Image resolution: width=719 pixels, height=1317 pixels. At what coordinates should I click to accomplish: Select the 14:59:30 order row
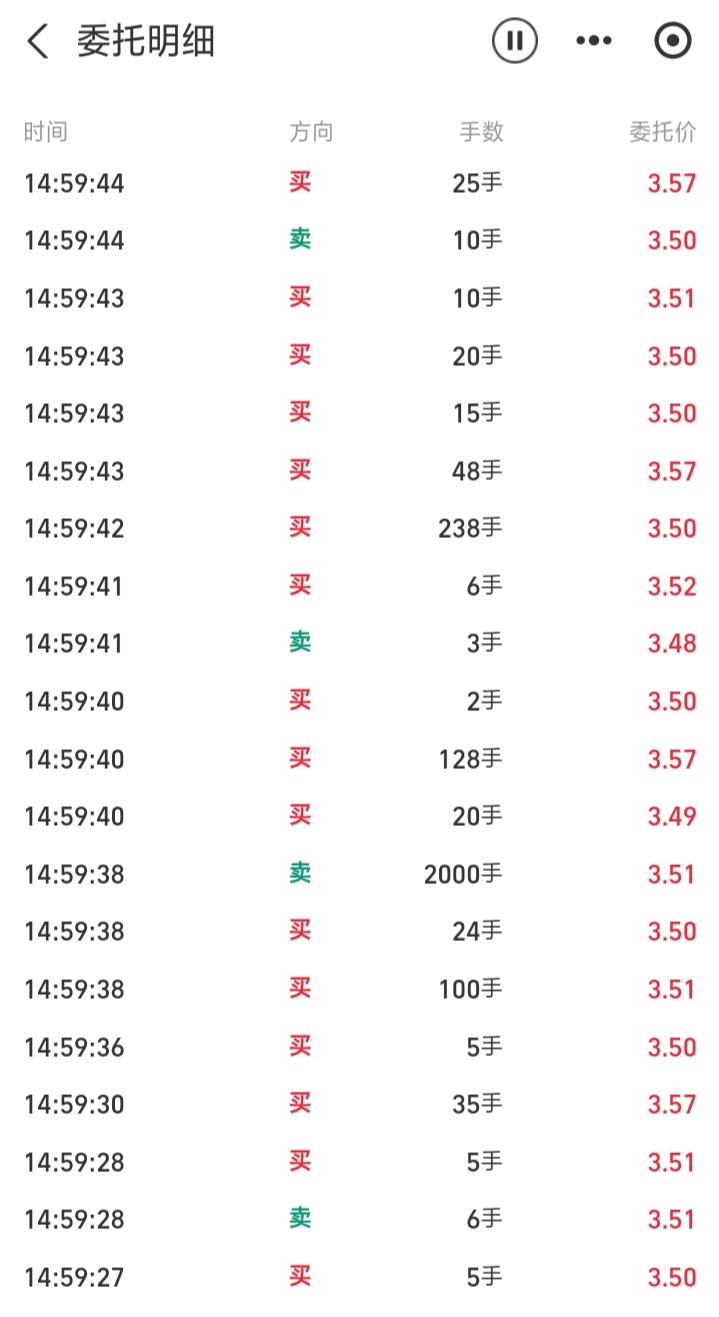(x=360, y=1104)
